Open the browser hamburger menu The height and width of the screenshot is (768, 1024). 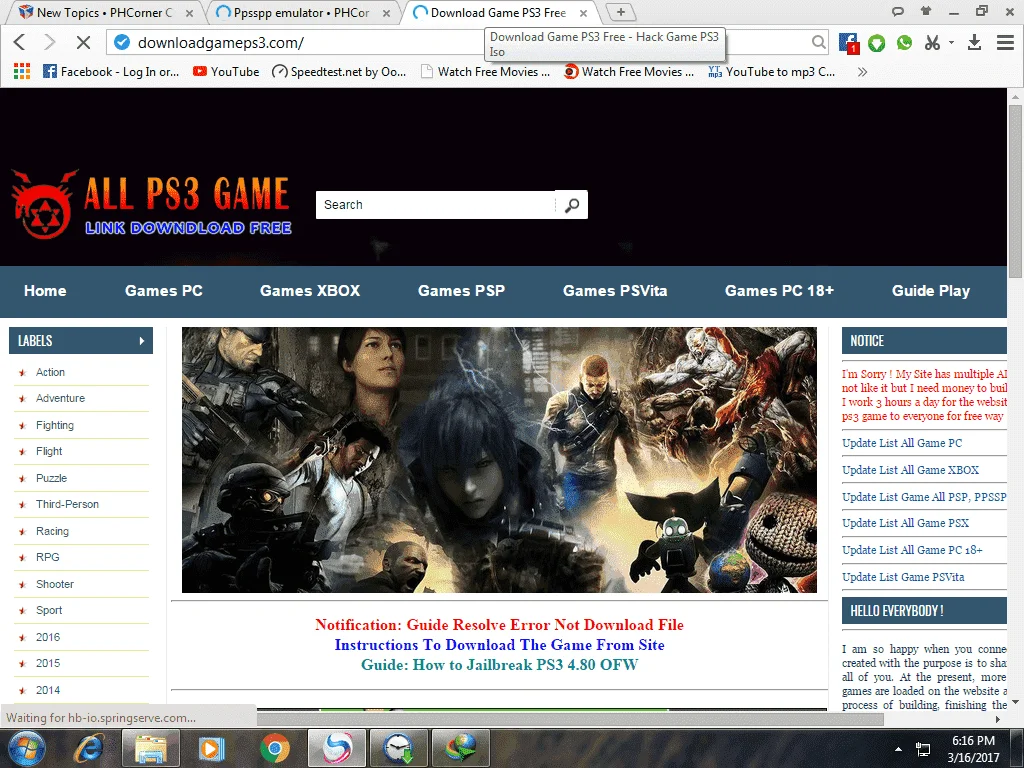click(1005, 42)
